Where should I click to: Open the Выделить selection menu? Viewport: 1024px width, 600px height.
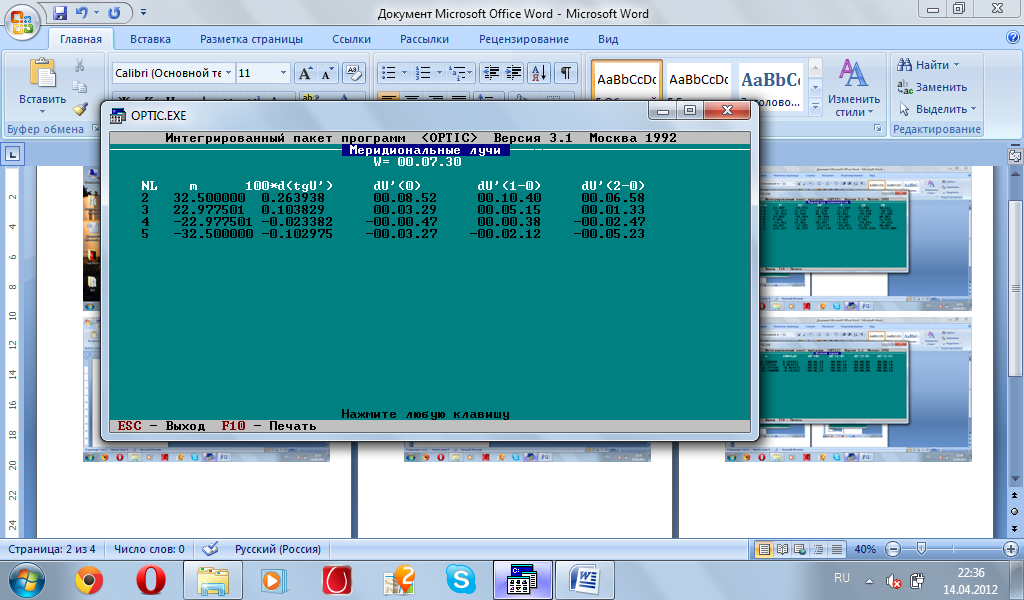tap(936, 109)
